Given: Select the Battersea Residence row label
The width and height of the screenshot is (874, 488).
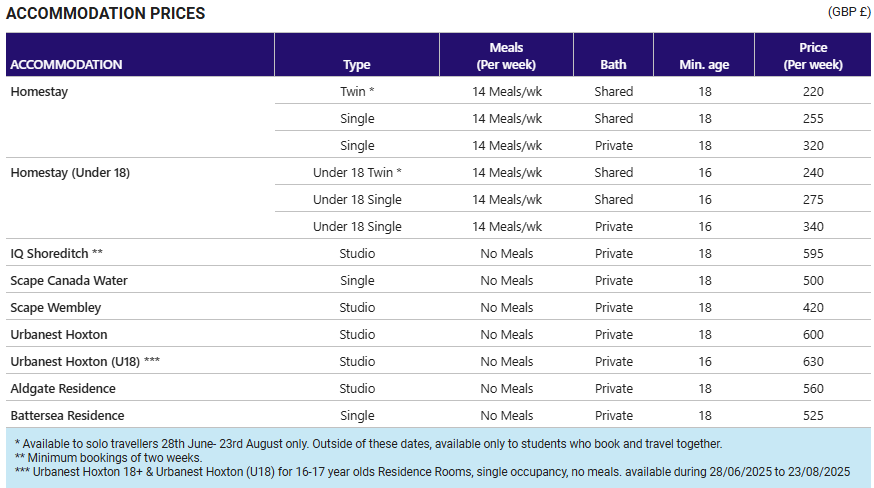Looking at the screenshot, I should [67, 415].
